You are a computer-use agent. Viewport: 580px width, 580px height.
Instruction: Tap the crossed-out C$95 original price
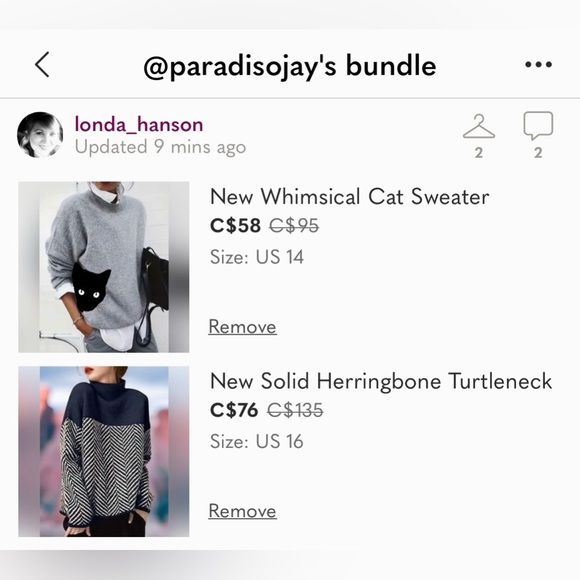coord(294,225)
